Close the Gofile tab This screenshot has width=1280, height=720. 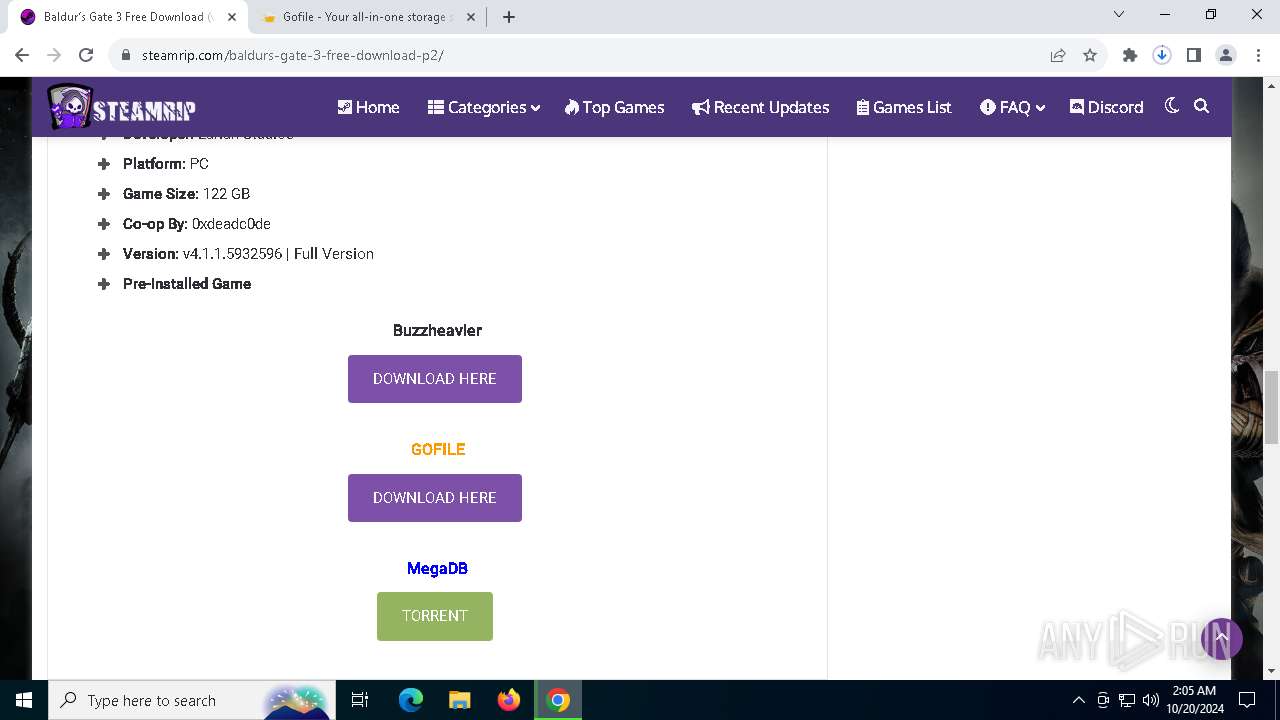472,17
